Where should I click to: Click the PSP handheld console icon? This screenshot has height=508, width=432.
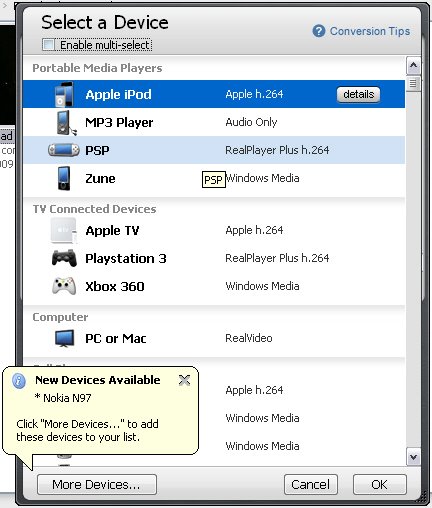[64, 150]
